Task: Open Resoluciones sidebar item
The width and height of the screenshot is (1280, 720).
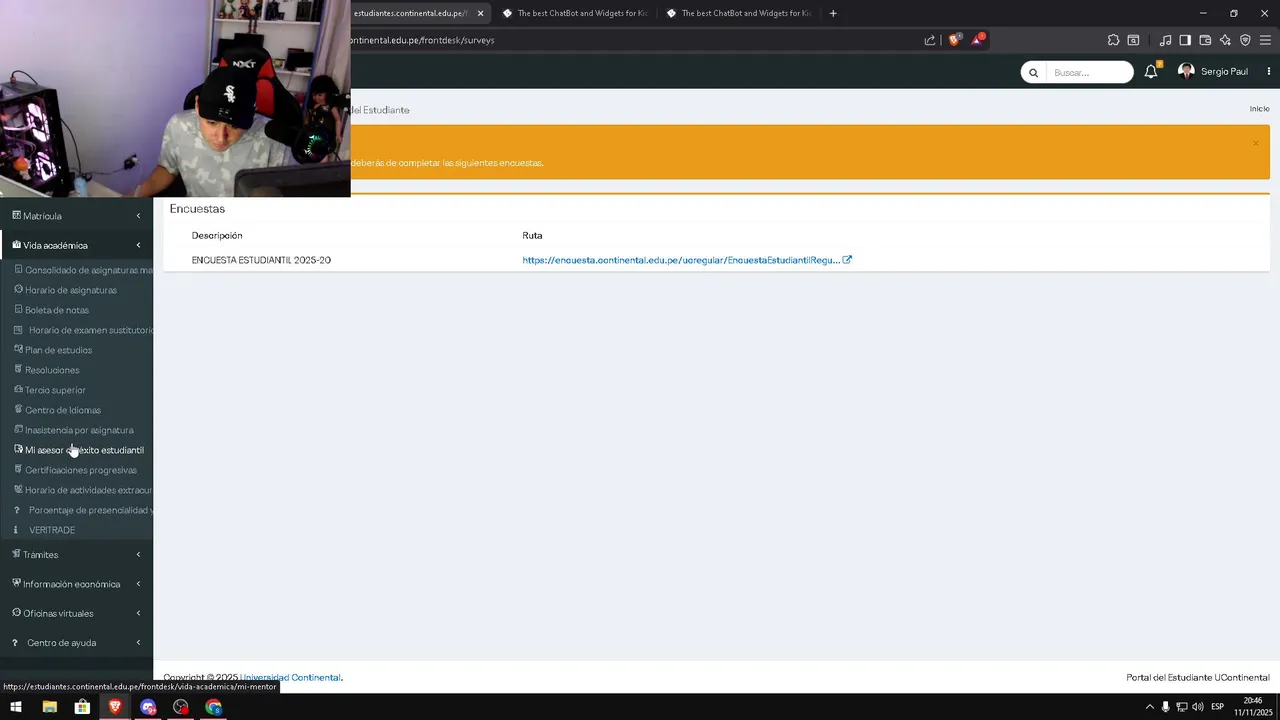Action: 47,370
